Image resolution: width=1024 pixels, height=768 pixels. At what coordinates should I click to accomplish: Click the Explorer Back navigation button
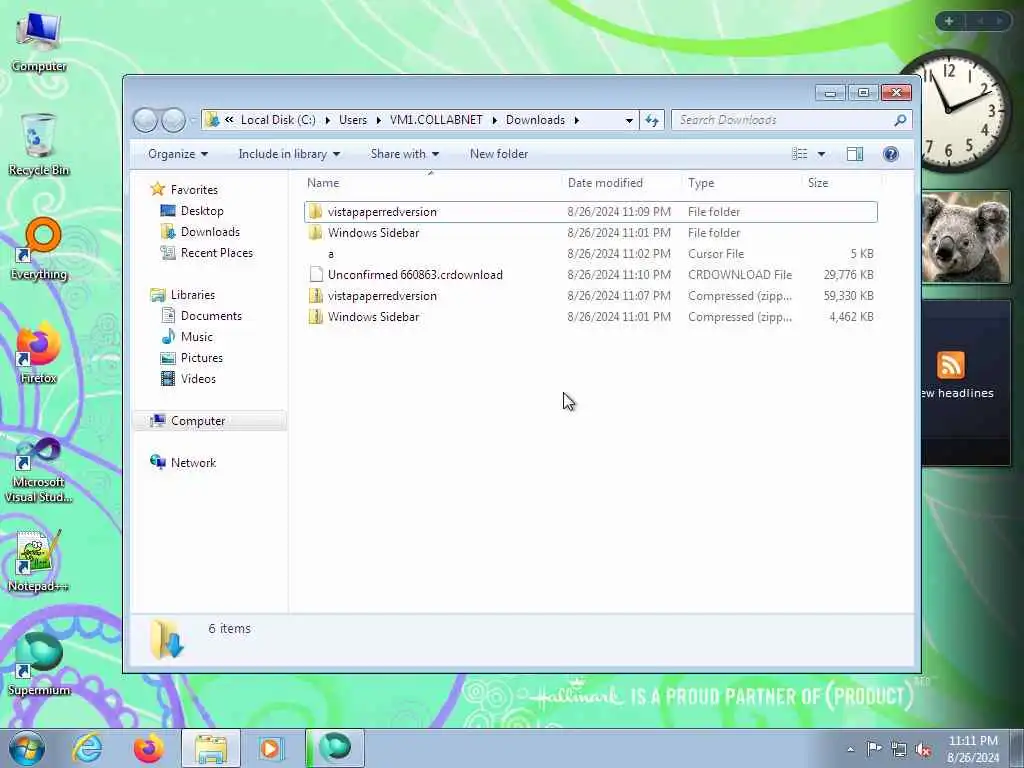[146, 120]
